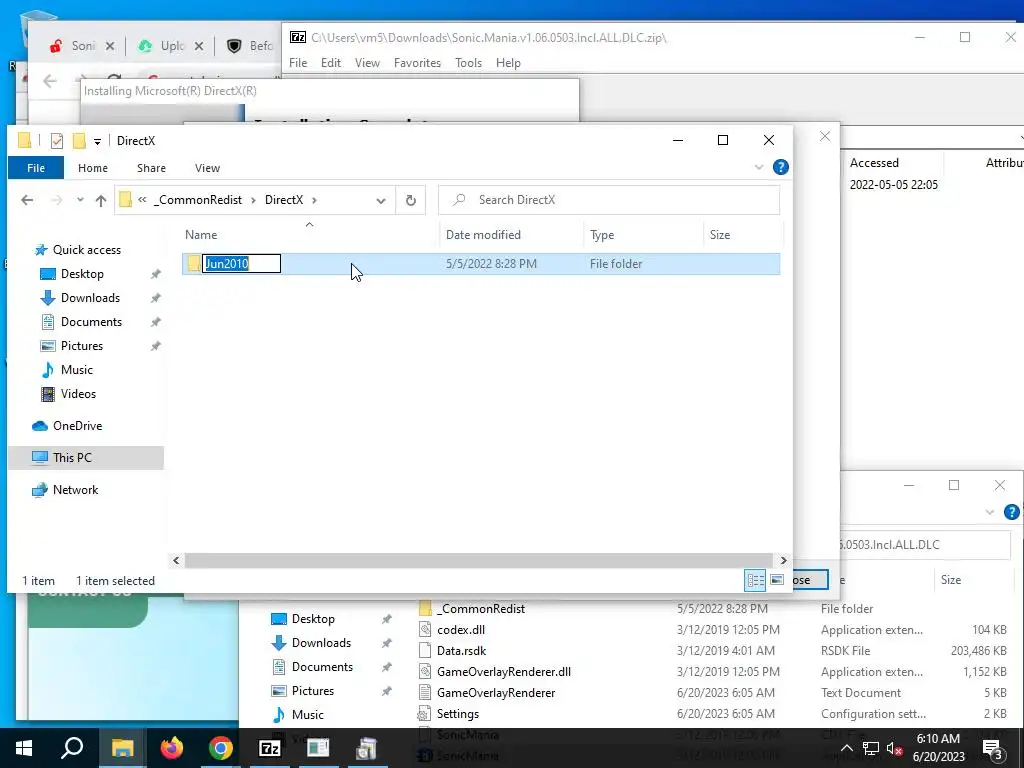Click the network tray icon
The height and width of the screenshot is (768, 1024).
(x=871, y=748)
